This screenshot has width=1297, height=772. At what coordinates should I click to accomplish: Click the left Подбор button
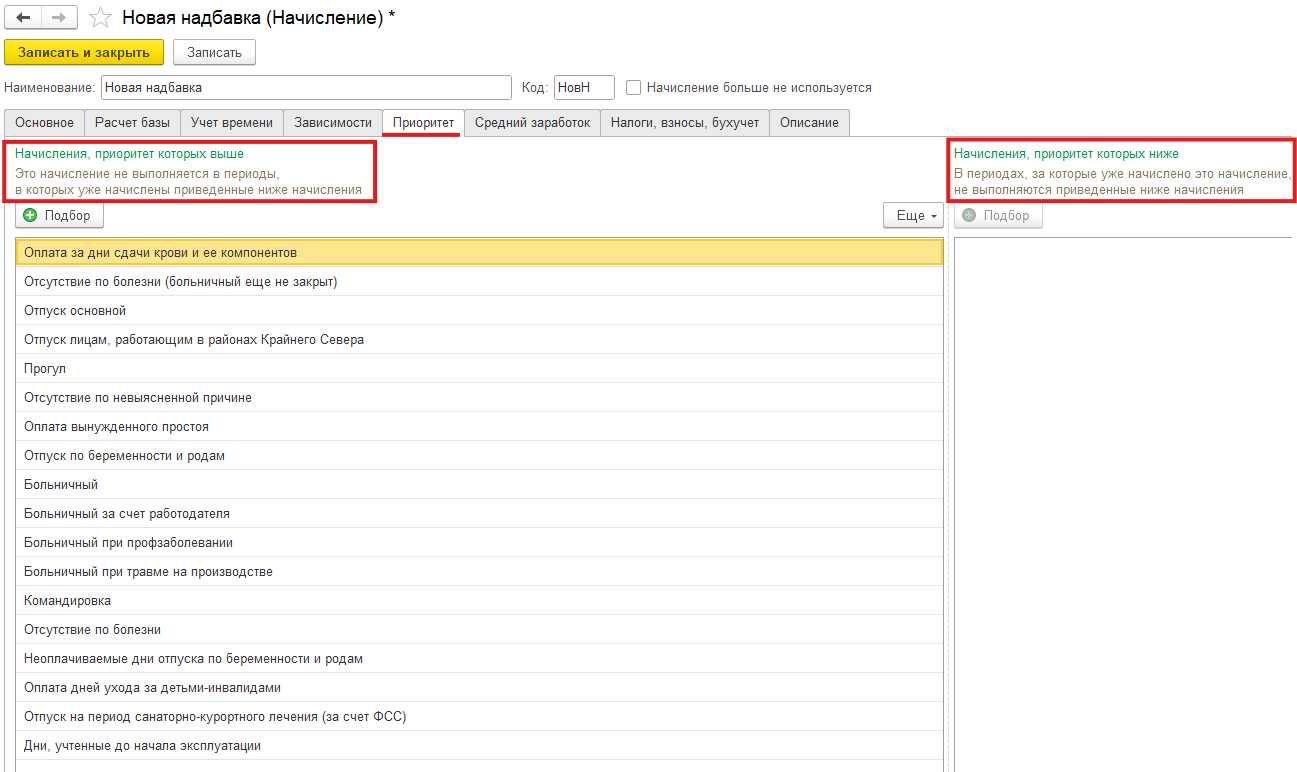click(59, 215)
